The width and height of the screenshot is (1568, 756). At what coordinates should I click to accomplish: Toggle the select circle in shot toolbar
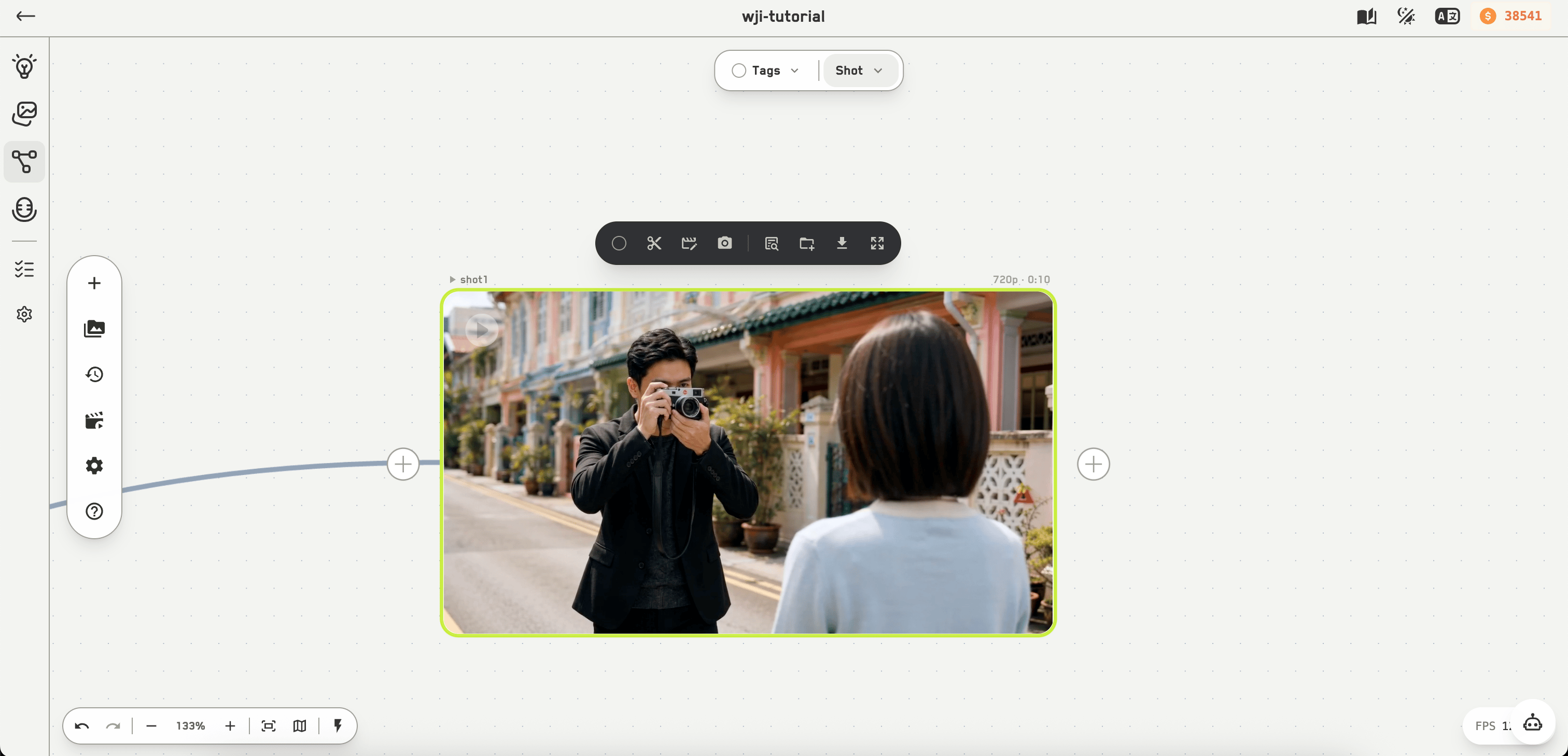tap(619, 244)
